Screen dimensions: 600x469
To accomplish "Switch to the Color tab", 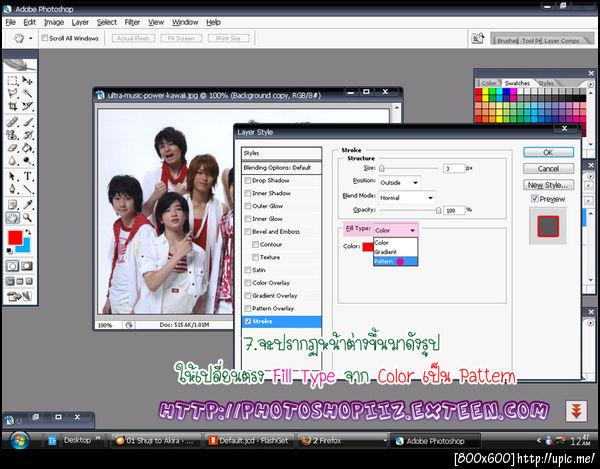I will (x=488, y=83).
